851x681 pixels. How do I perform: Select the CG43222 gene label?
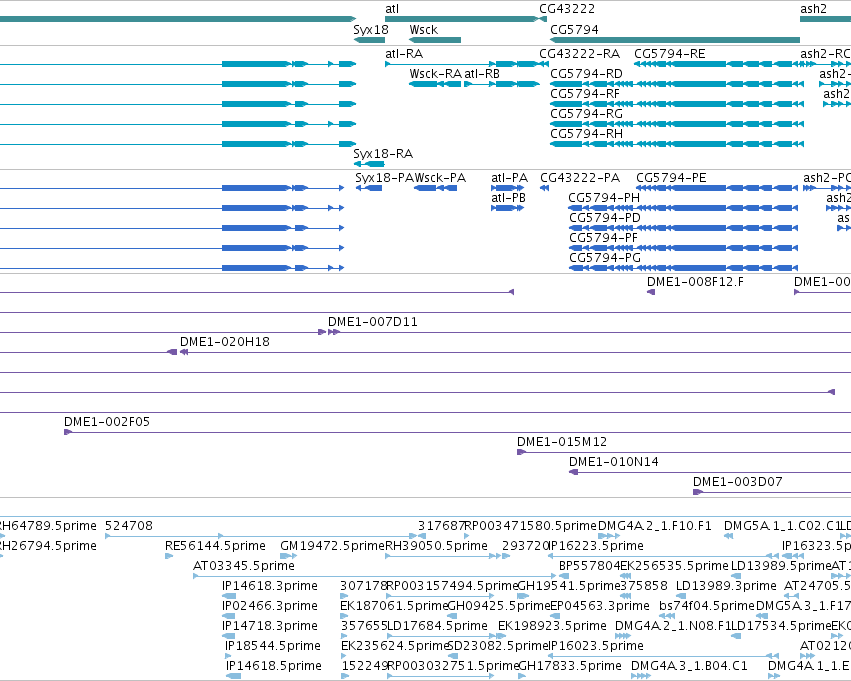[567, 9]
